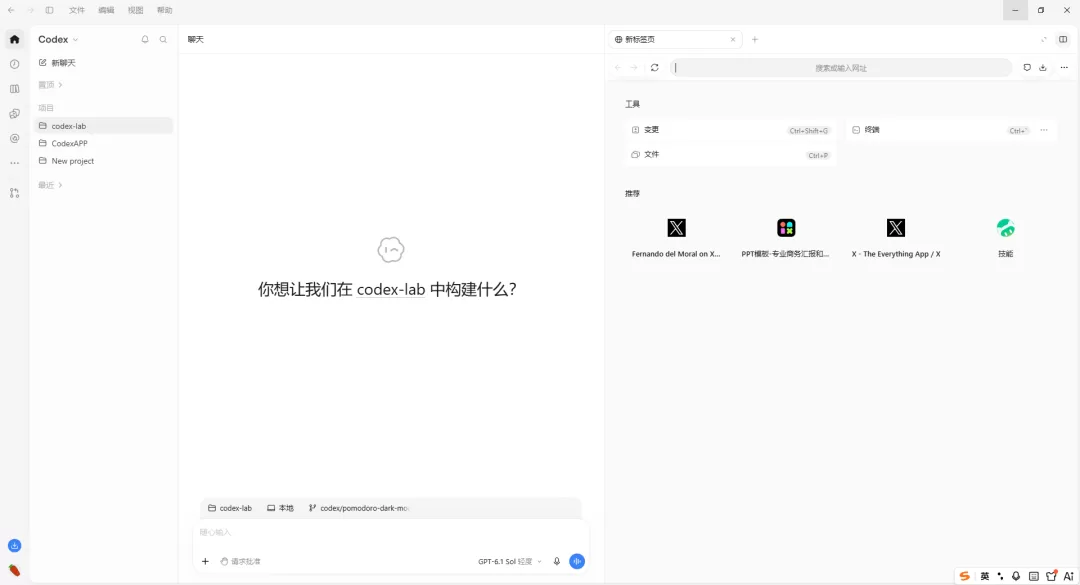Click the red pepper icon at bottom left

tap(14, 571)
